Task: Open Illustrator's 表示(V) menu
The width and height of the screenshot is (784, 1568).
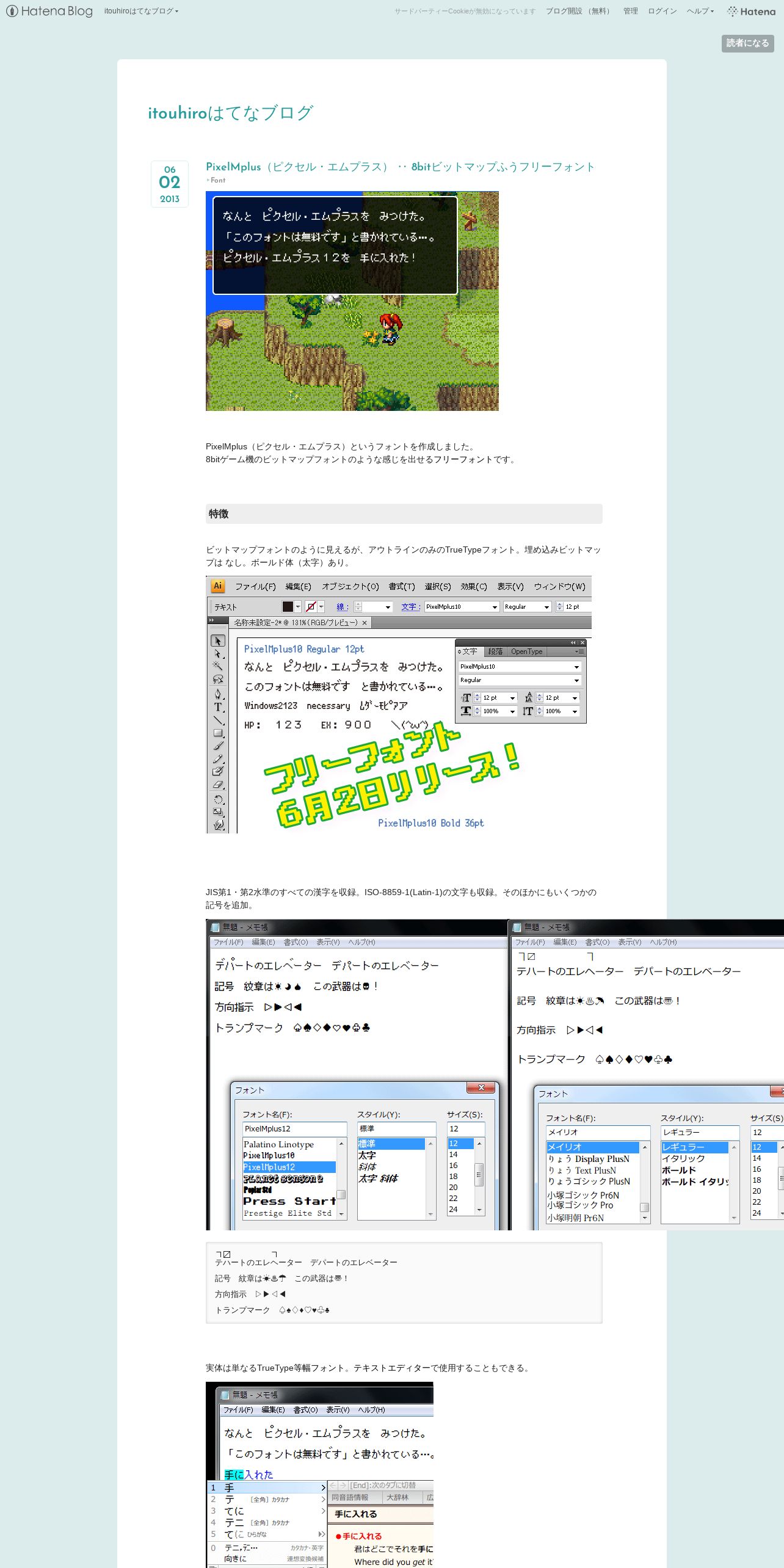Action: point(510,586)
